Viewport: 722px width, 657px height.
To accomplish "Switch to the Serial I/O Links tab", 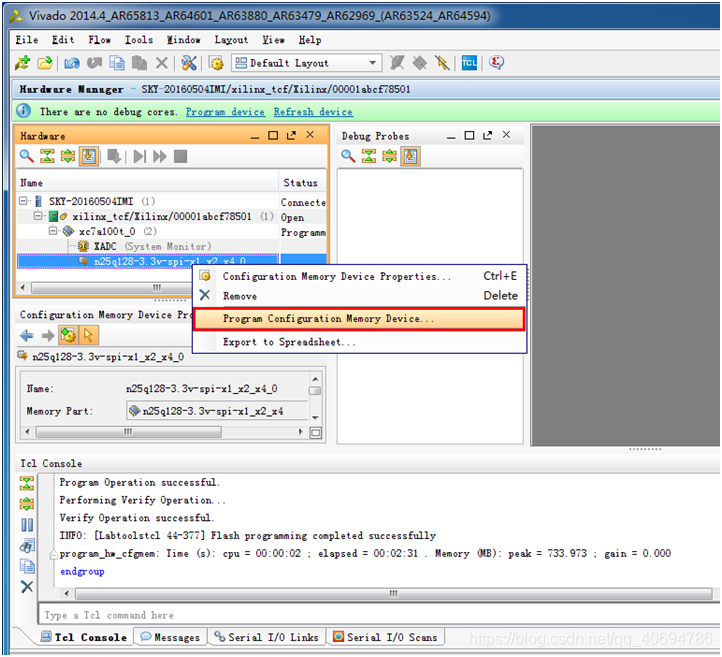I will 266,637.
